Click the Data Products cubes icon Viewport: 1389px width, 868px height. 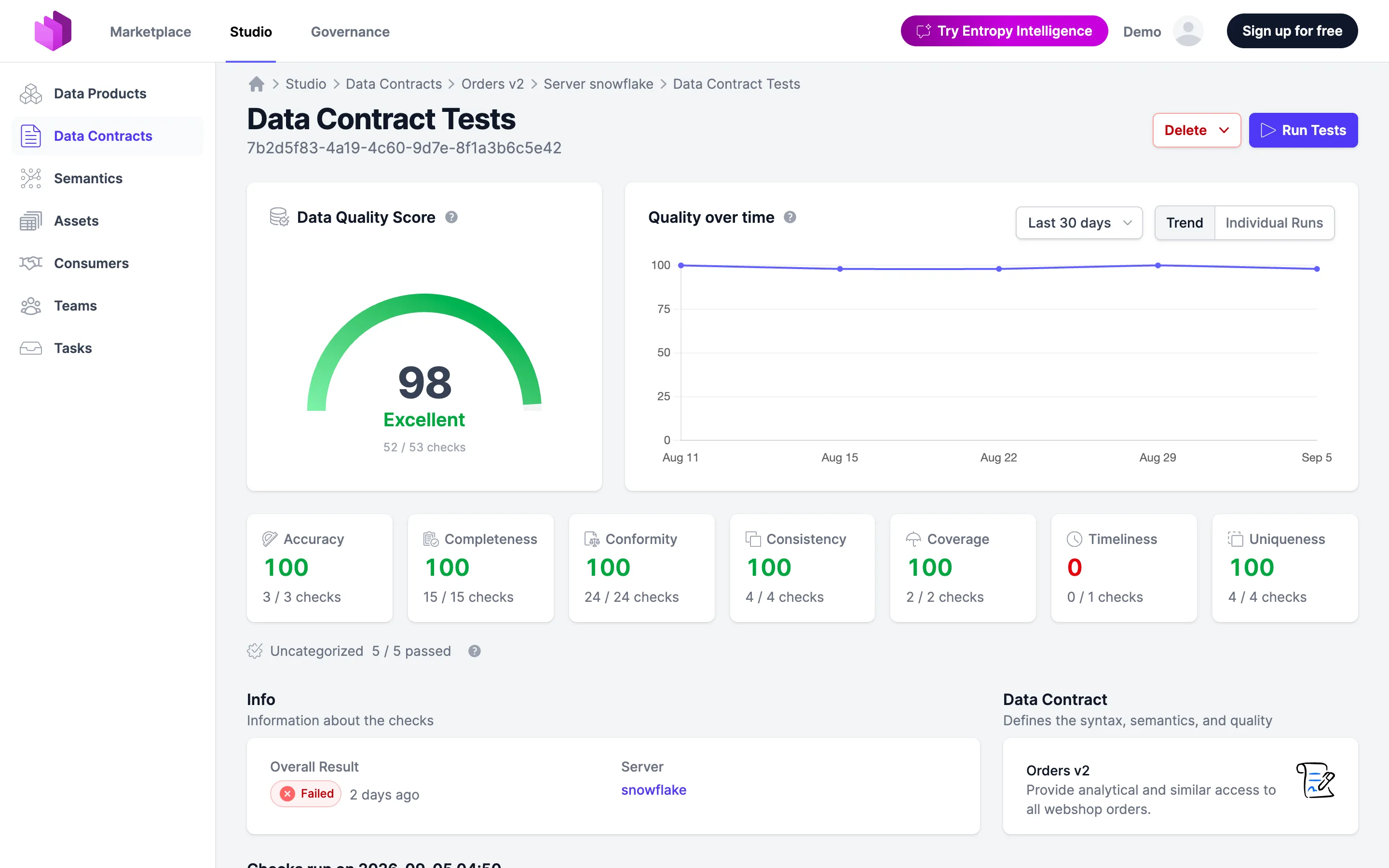click(x=31, y=94)
